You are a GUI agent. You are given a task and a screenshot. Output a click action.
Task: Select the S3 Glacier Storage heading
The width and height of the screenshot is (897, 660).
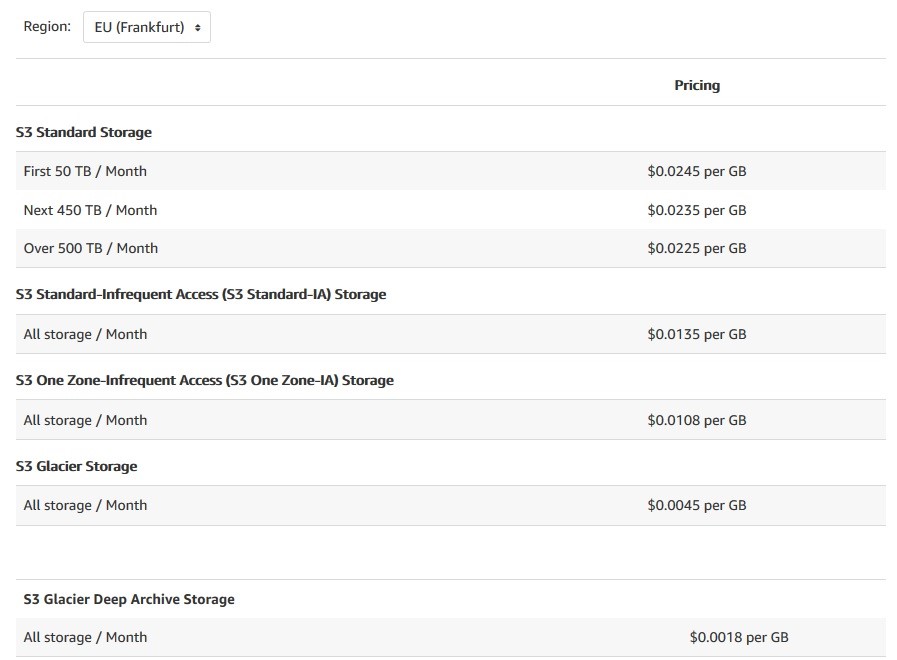point(77,466)
